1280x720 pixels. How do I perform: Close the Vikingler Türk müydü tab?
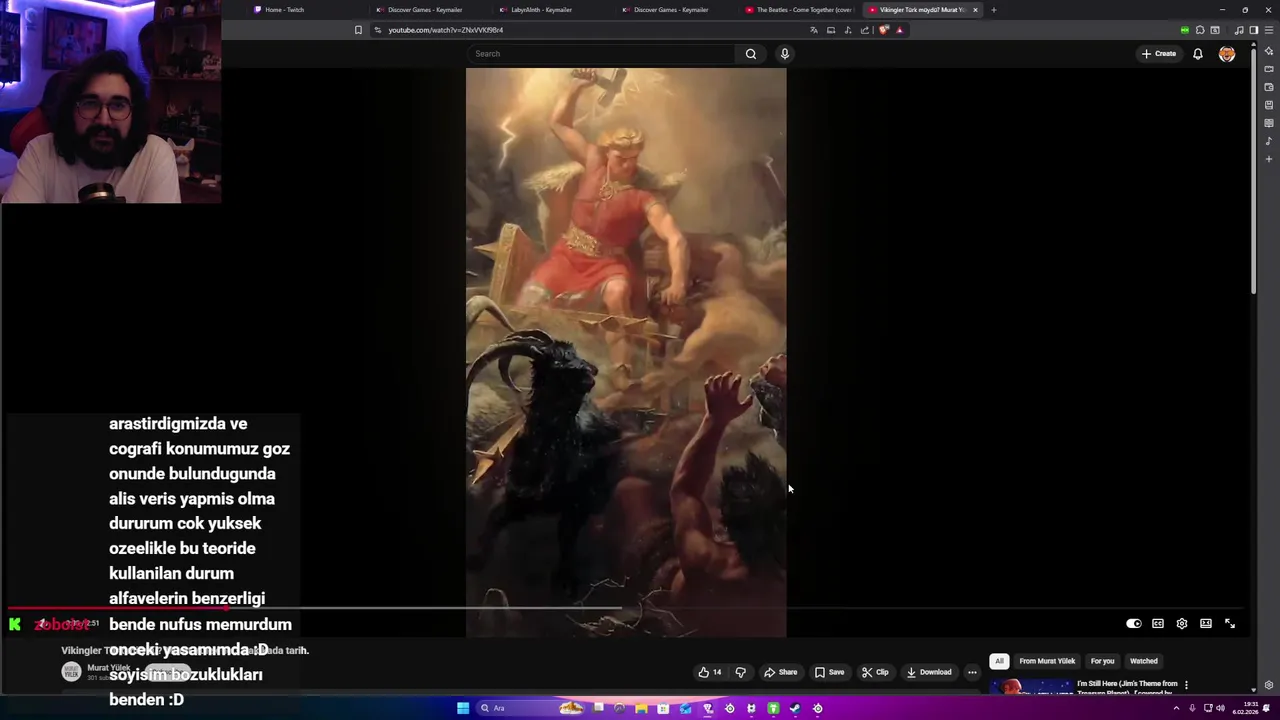[975, 10]
